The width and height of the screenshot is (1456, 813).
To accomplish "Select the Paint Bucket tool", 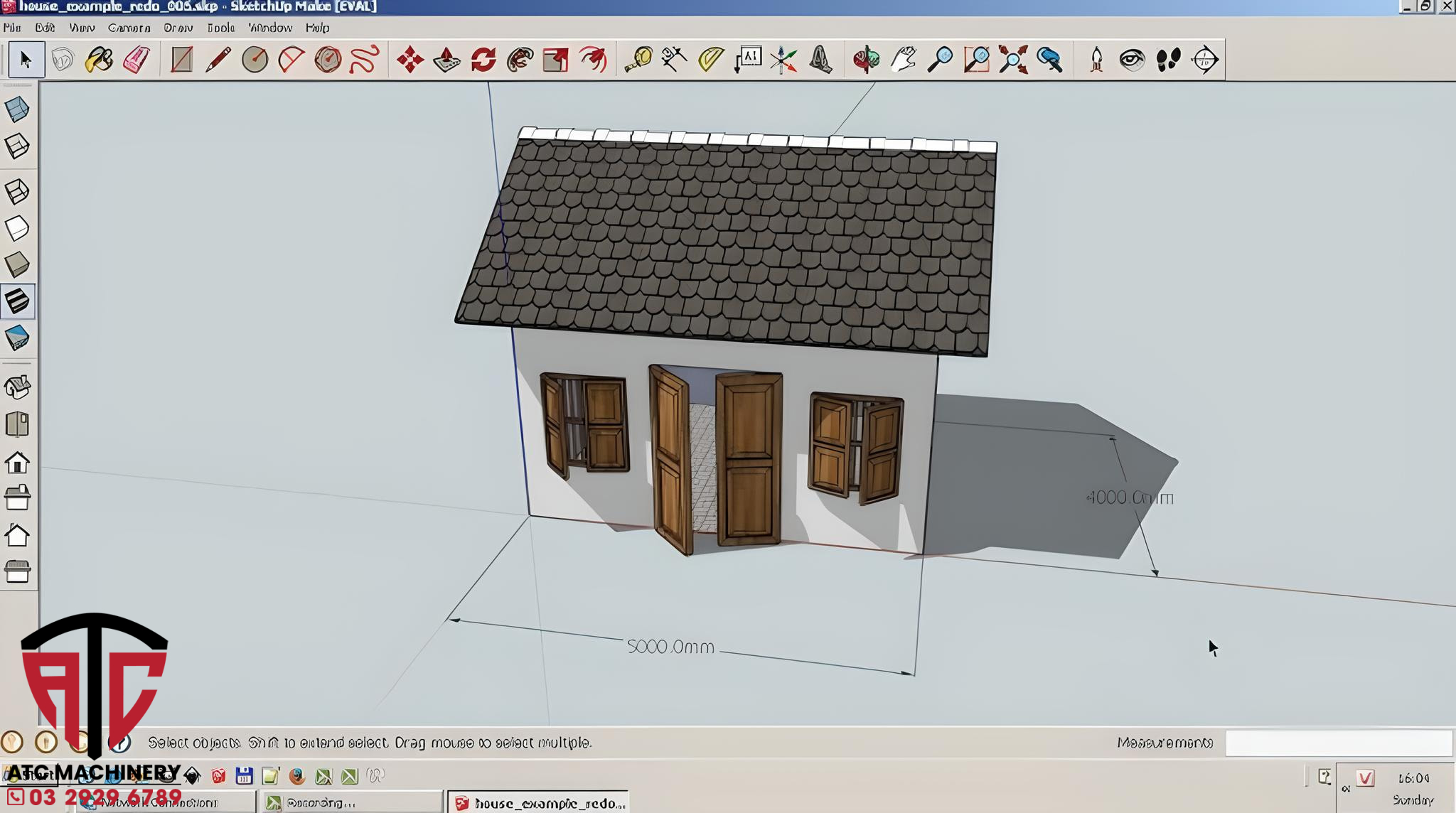I will click(98, 60).
